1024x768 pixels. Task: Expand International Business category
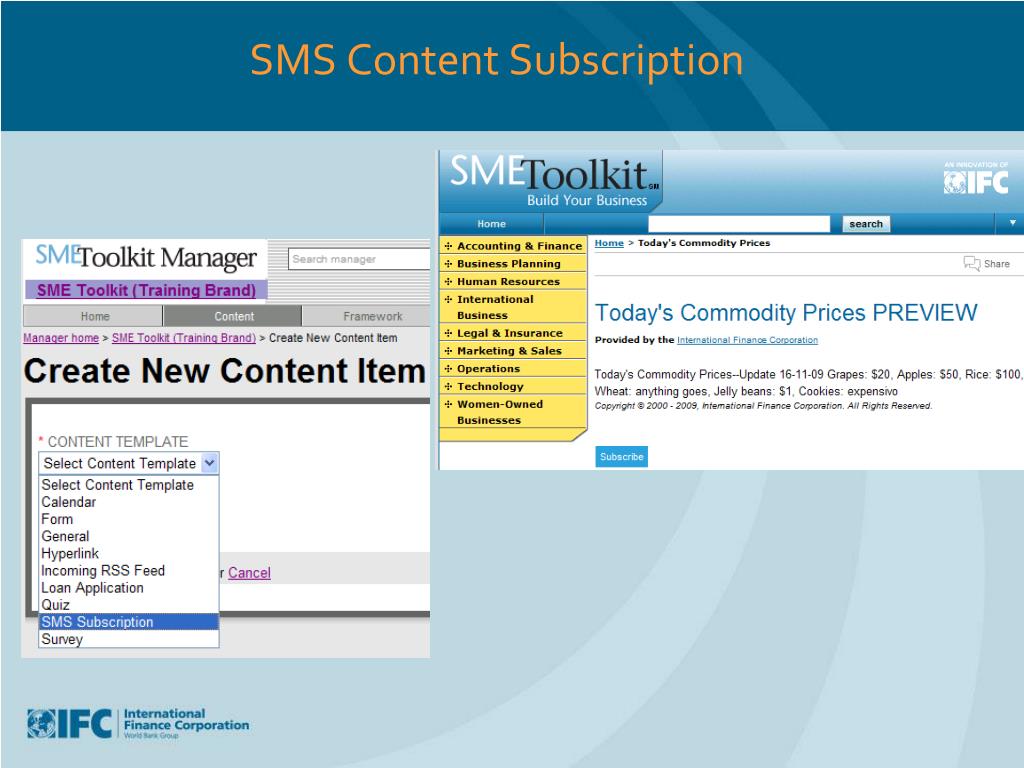tap(513, 307)
